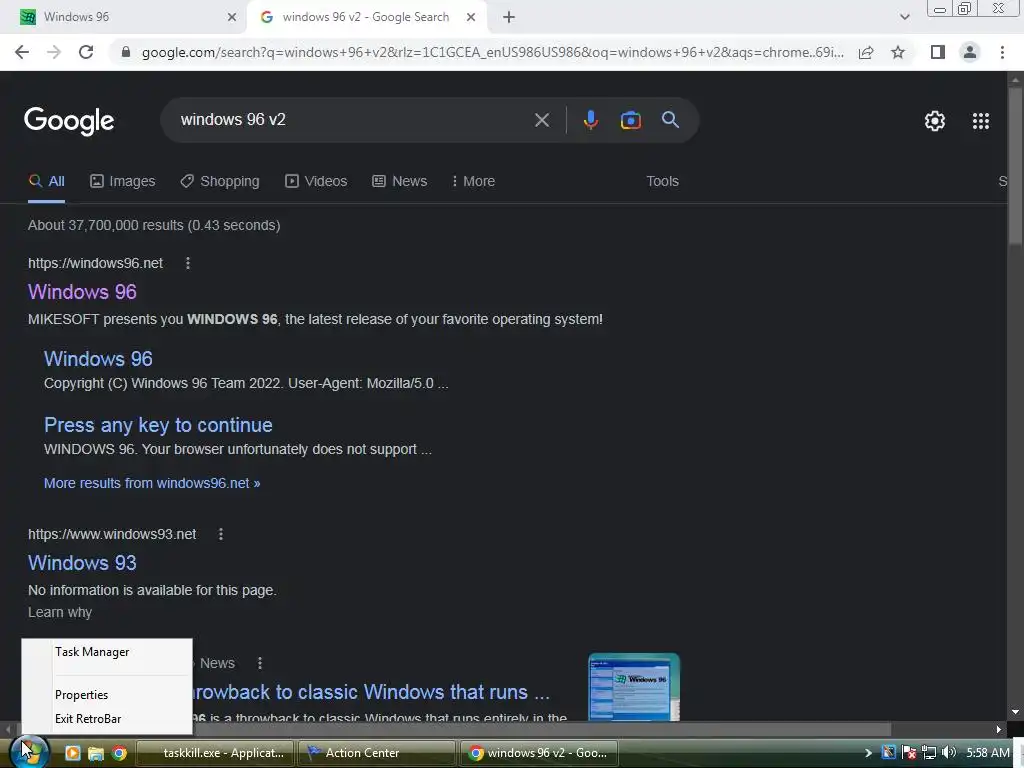Switch to Shopping results
This screenshot has width=1024, height=768.
220,182
